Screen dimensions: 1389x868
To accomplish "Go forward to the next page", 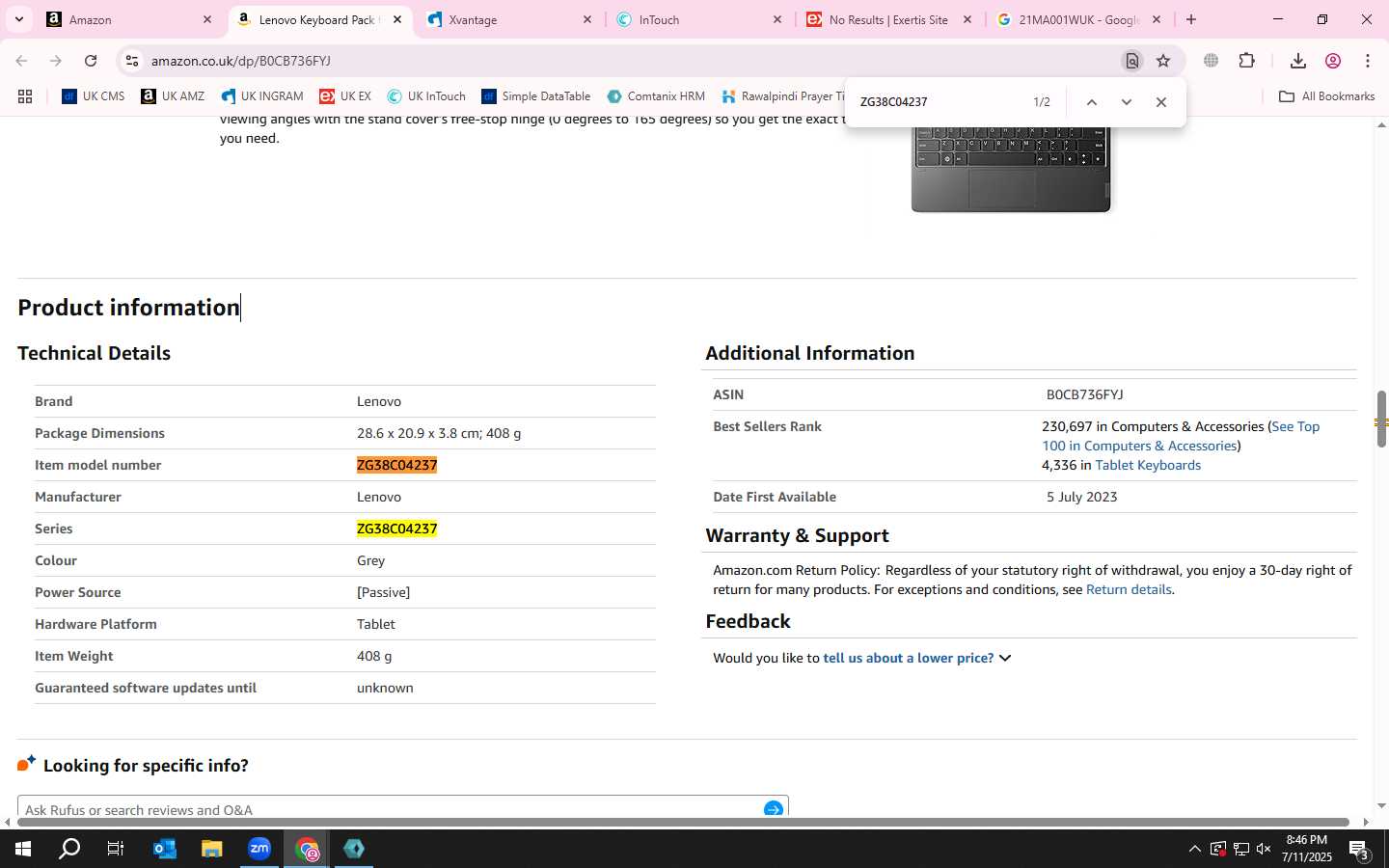I will pos(56,61).
